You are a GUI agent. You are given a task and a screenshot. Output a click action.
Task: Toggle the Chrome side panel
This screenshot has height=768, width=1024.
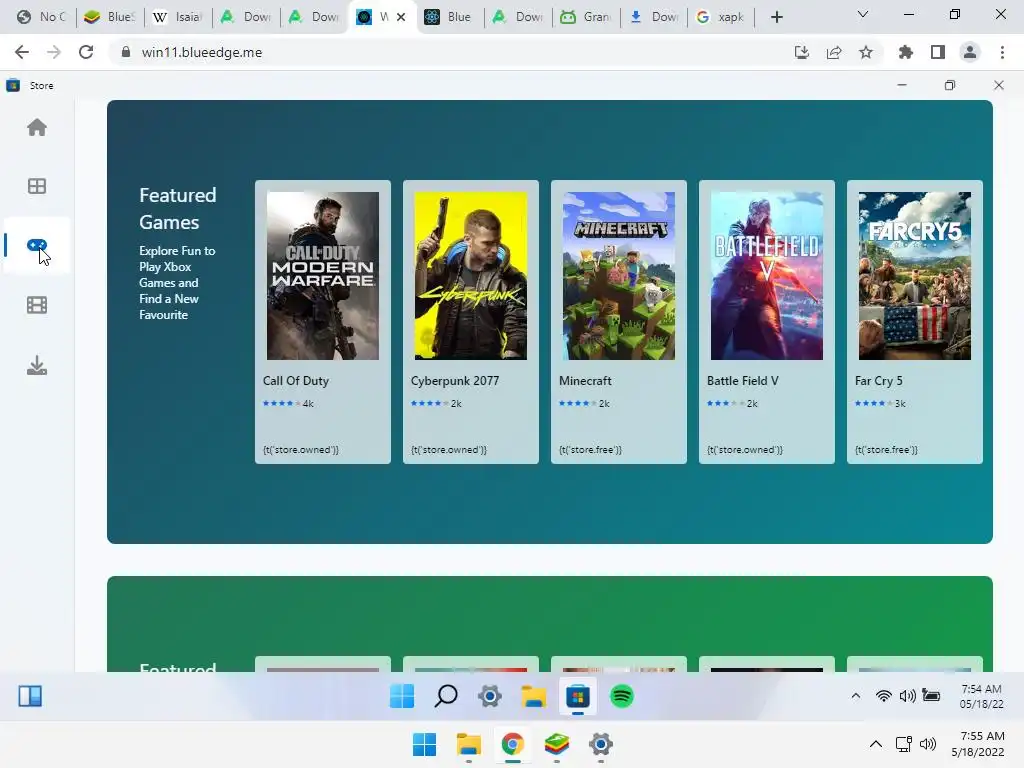click(938, 52)
